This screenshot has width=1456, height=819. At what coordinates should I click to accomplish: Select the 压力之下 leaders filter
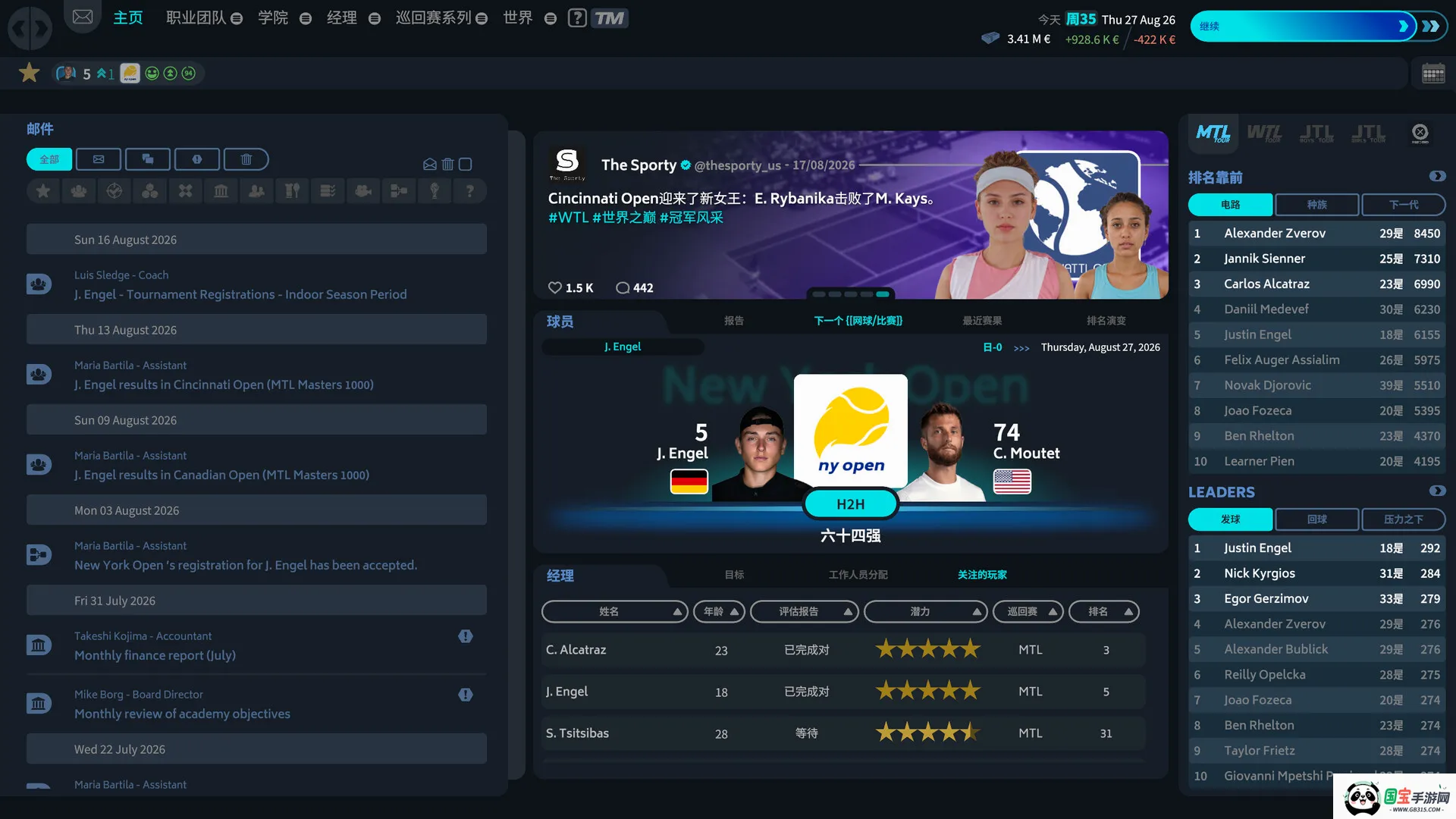pos(1403,519)
